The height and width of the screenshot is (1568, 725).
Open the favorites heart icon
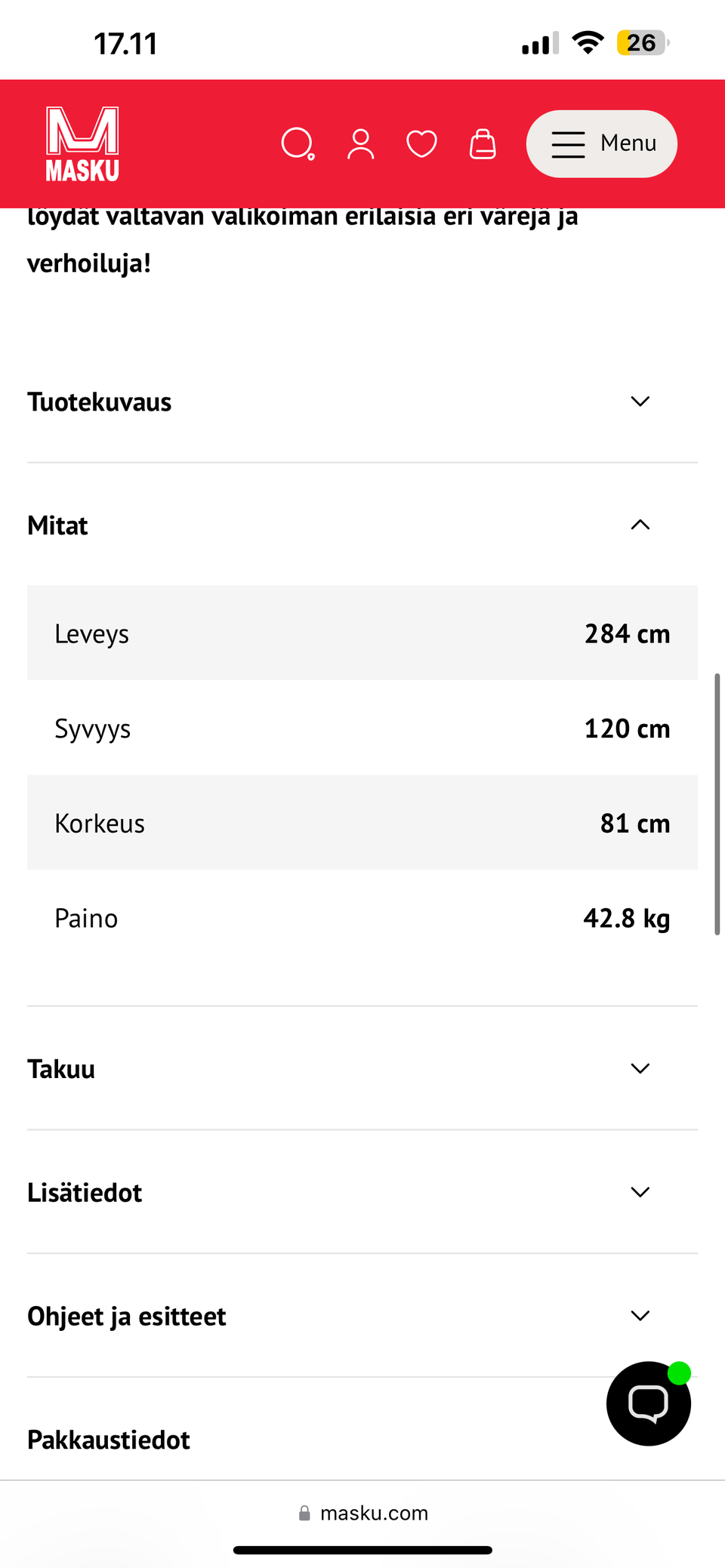tap(421, 144)
